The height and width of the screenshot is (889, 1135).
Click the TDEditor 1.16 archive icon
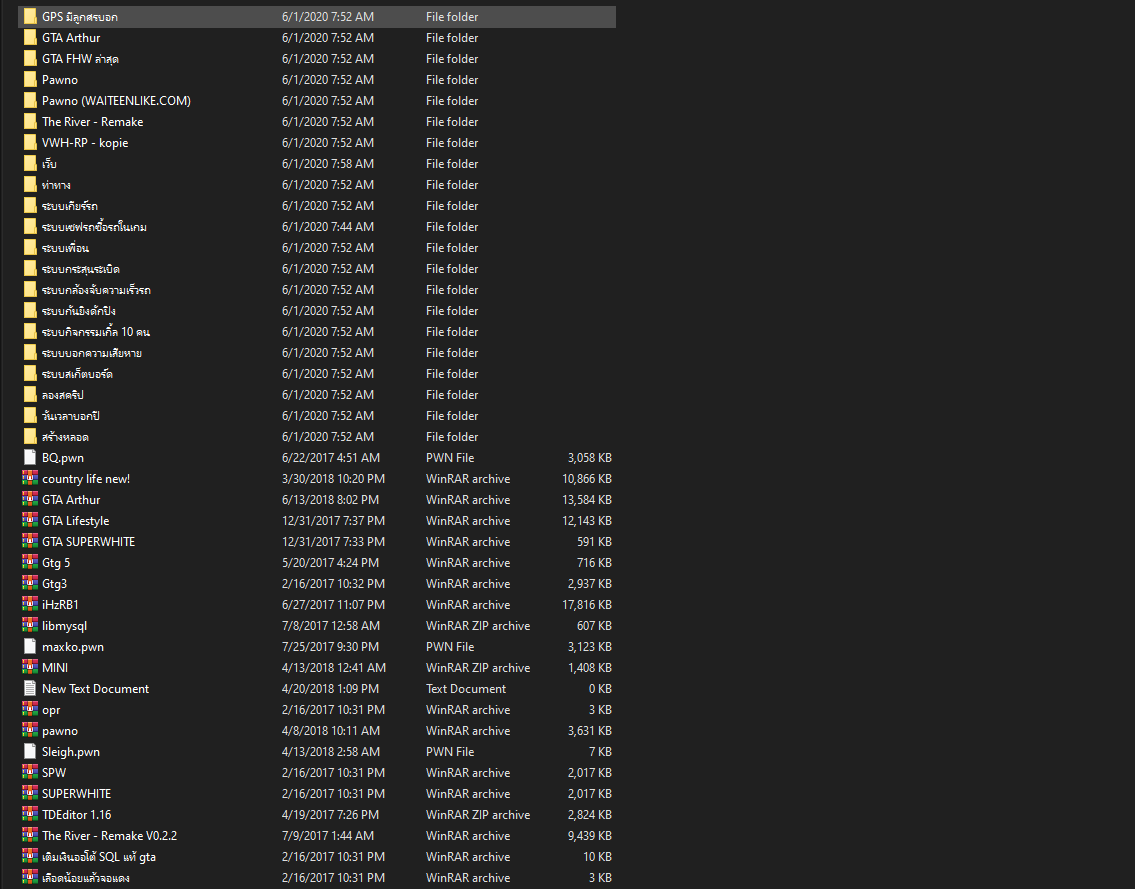30,814
